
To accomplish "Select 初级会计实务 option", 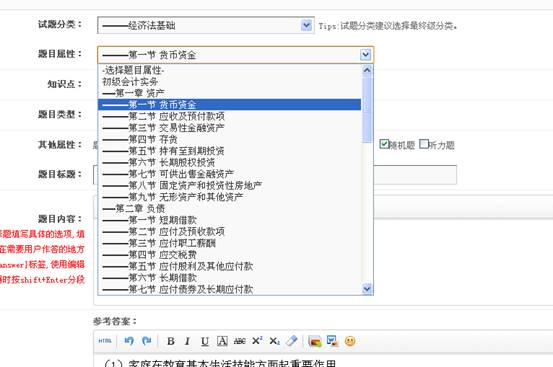I will point(230,82).
